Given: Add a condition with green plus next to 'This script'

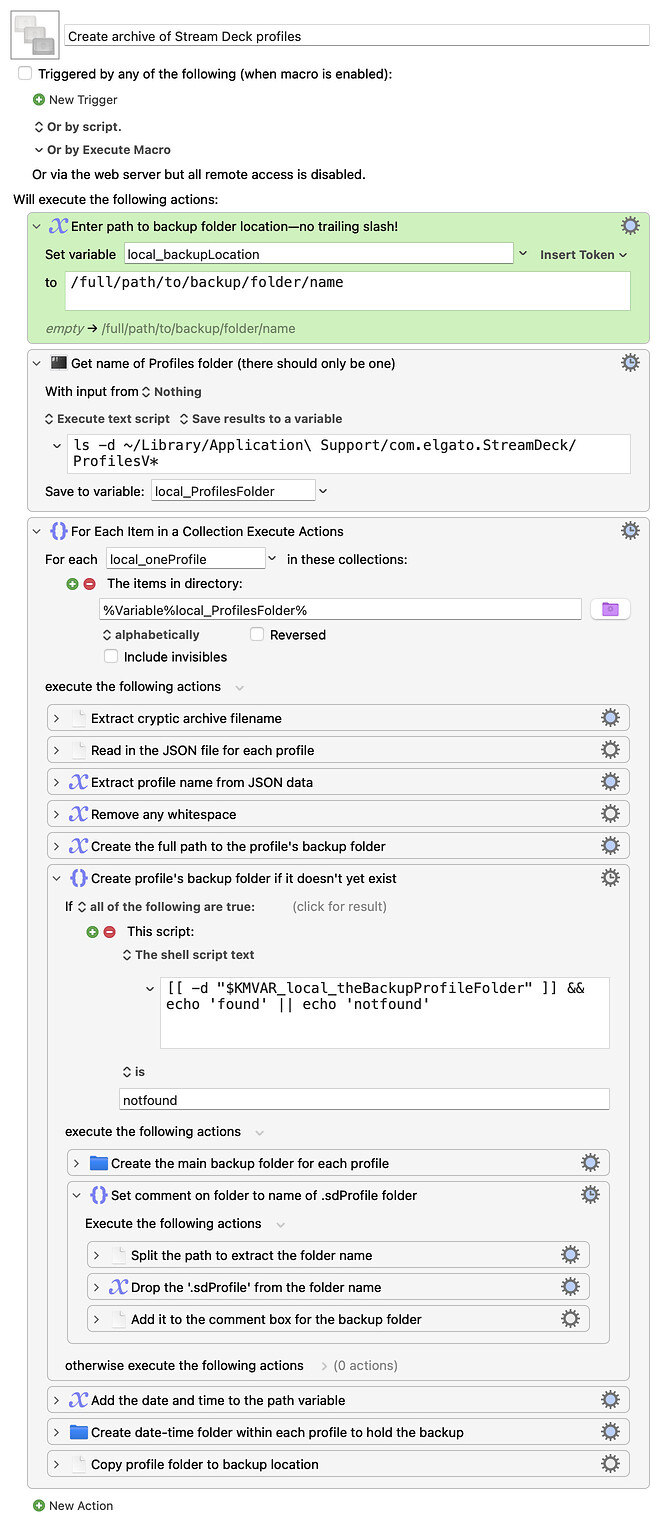Looking at the screenshot, I should tap(92, 932).
